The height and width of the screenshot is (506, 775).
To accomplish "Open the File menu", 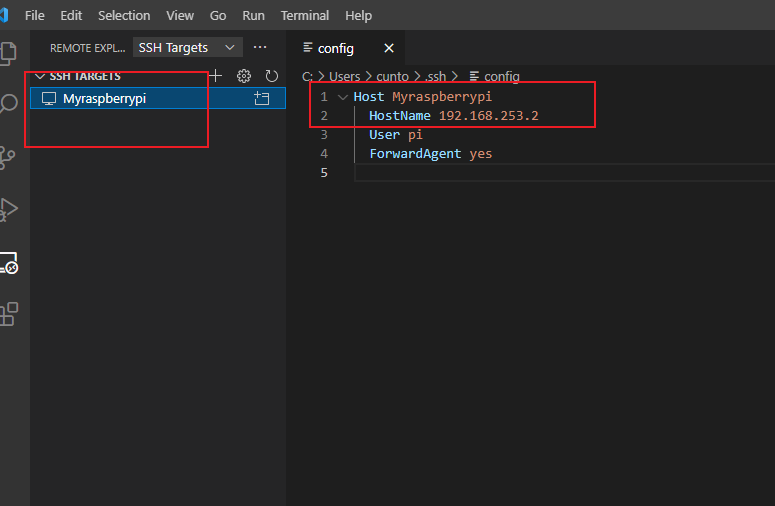I will (35, 16).
